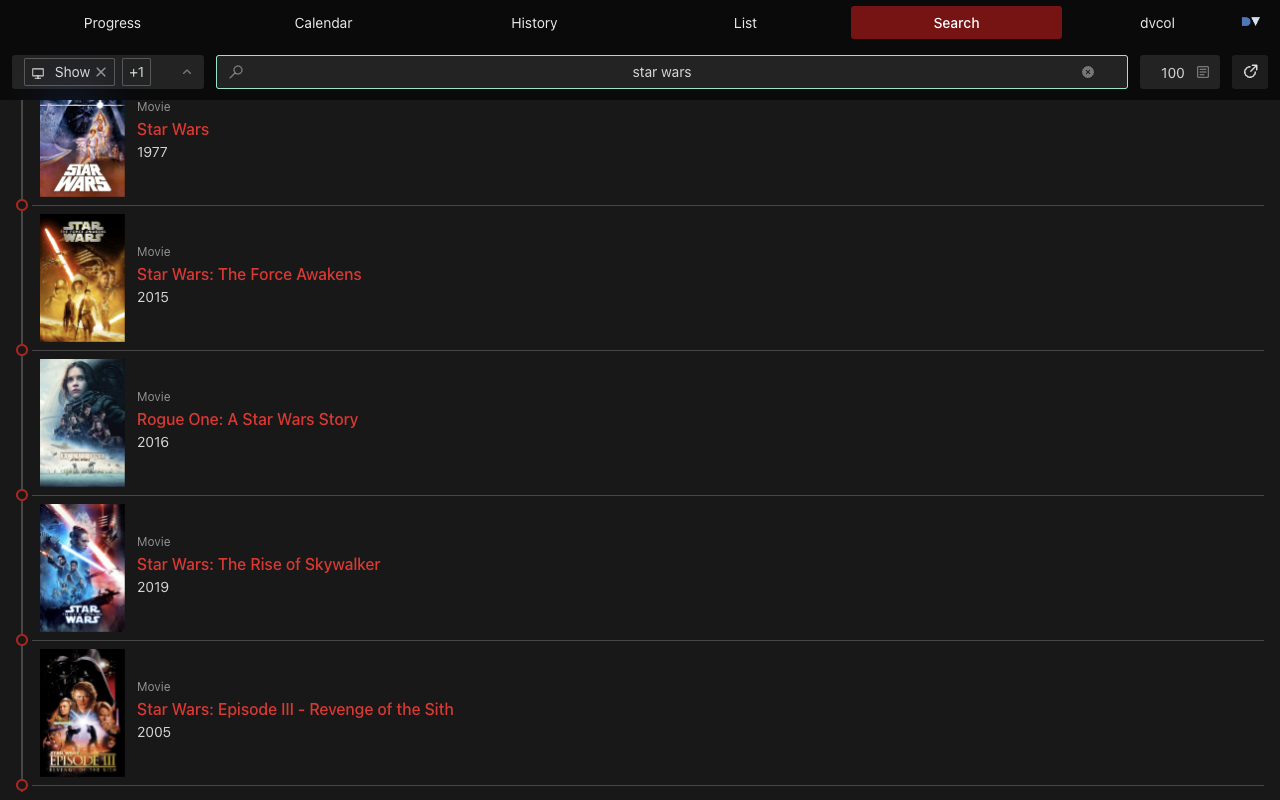Screen dimensions: 1280x800
Task: Collapse the filter bar using the chevron
Action: 186,72
